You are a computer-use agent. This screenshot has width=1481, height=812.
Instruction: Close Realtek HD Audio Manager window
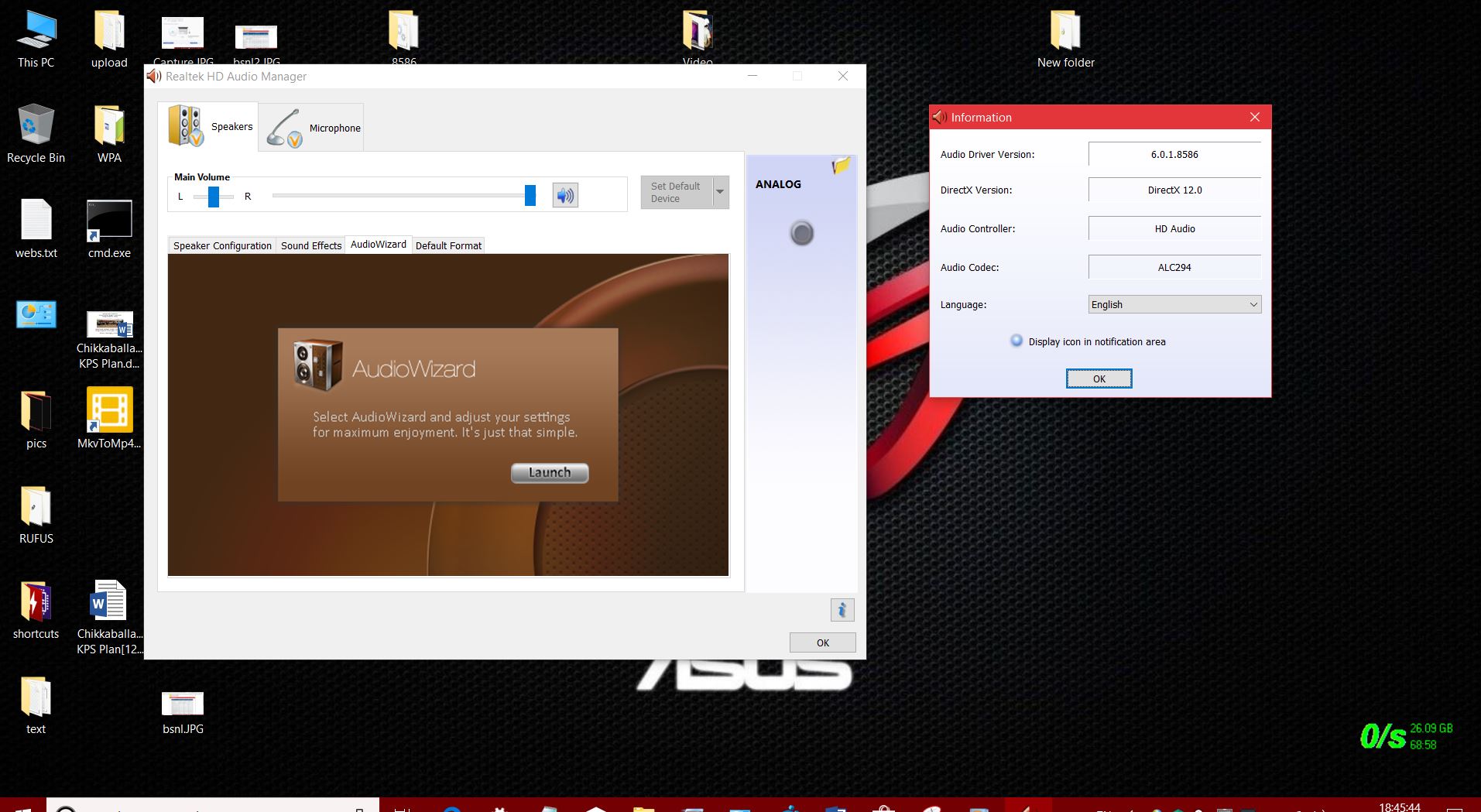[x=843, y=76]
